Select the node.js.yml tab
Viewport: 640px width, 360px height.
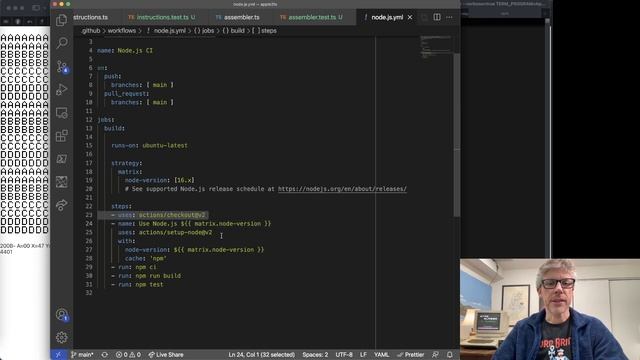click(387, 17)
